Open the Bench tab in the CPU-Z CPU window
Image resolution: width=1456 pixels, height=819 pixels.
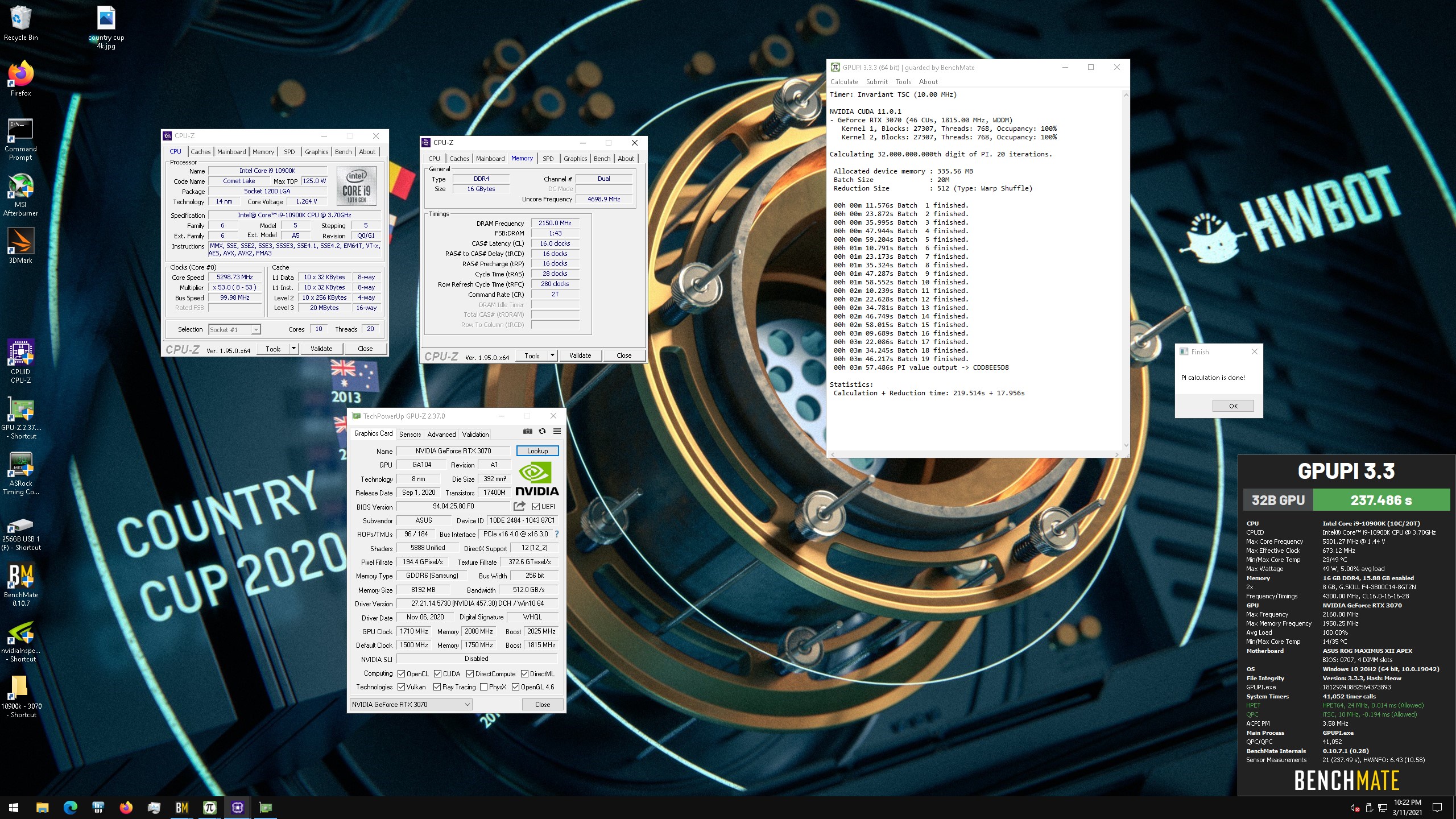pos(343,152)
